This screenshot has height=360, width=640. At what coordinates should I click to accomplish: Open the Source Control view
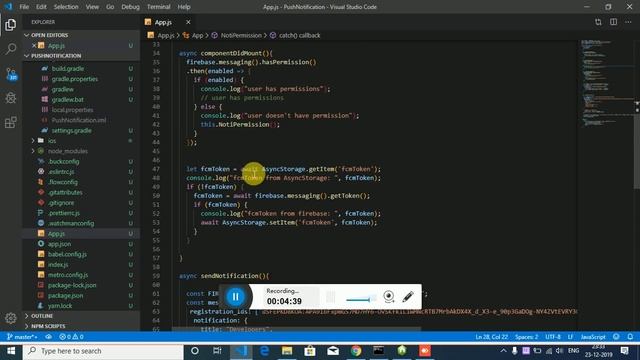[x=11, y=74]
